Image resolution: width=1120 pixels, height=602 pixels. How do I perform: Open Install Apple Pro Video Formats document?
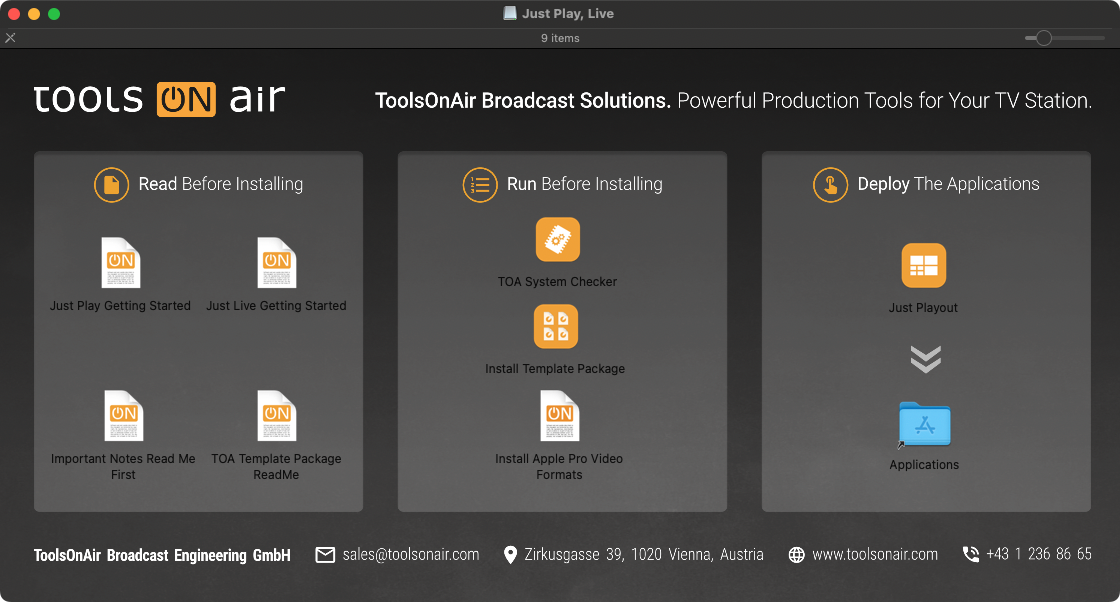(x=559, y=416)
